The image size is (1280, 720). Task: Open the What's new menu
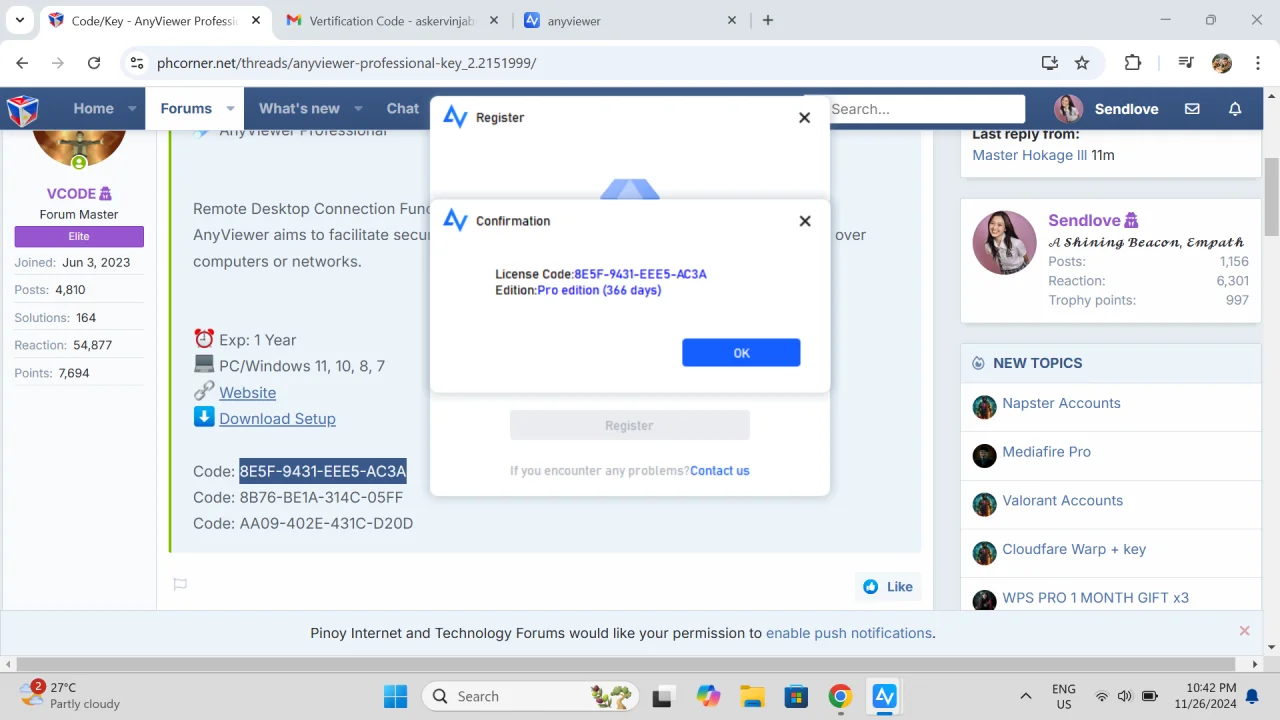[x=299, y=108]
